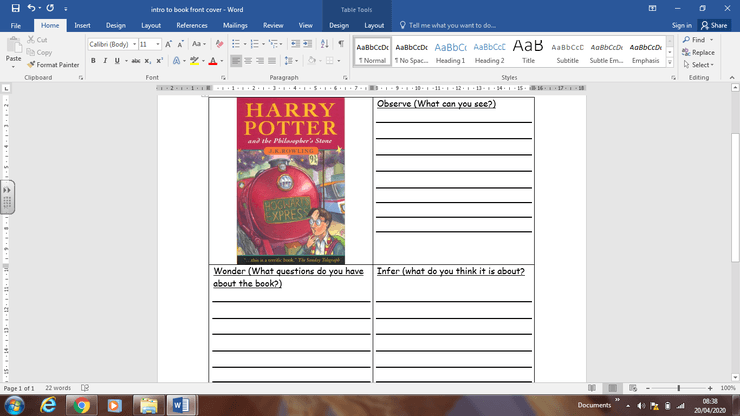The height and width of the screenshot is (416, 740).
Task: Apply superscript formatting
Action: [160, 60]
